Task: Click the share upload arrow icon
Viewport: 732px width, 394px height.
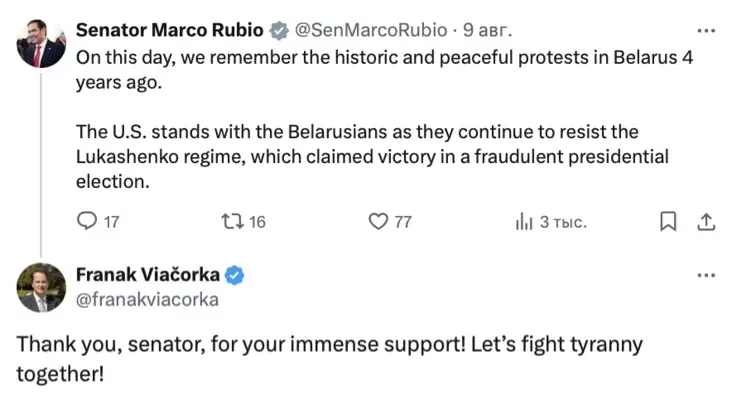Action: 706,222
